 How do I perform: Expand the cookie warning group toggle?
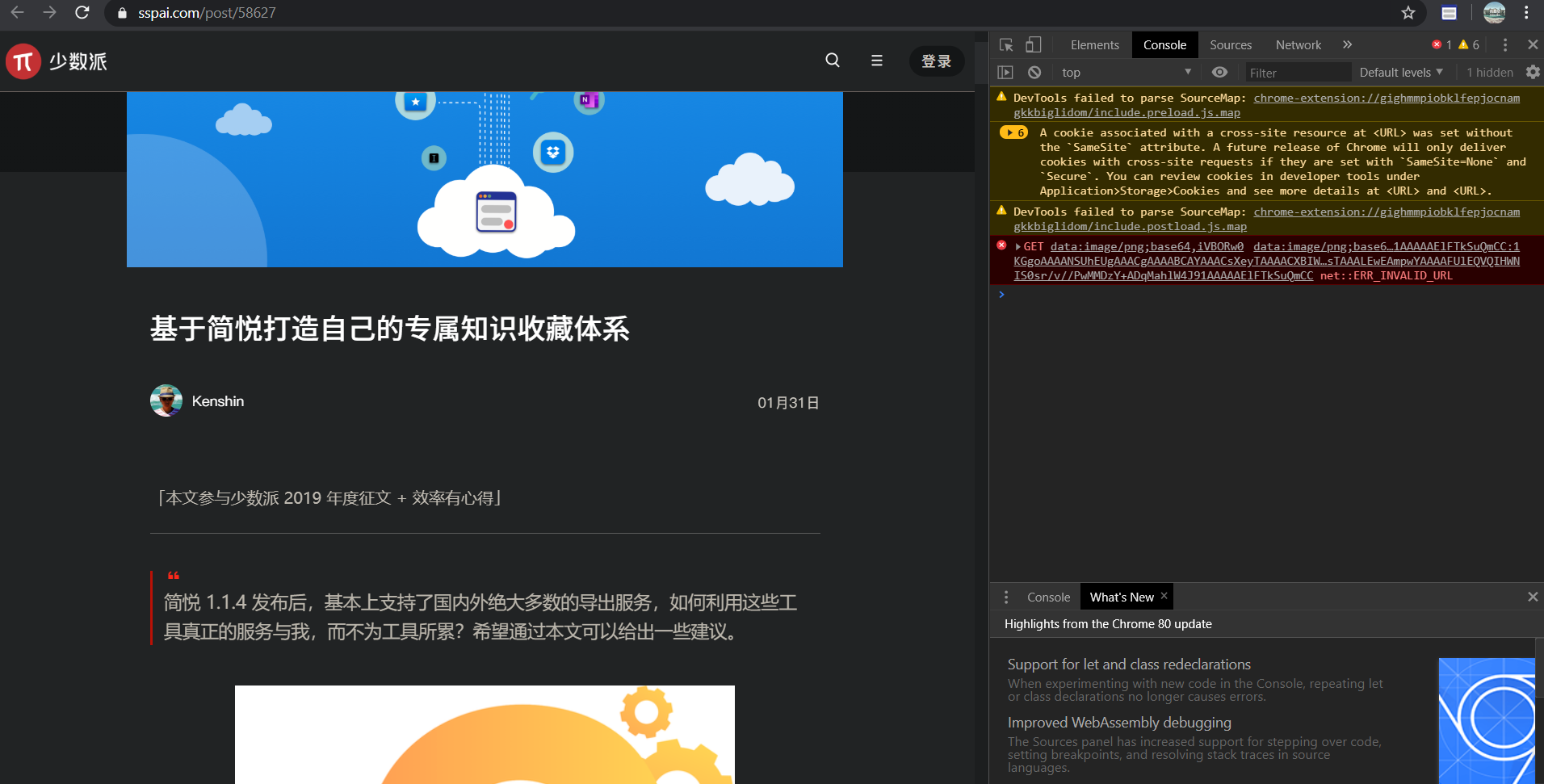1012,132
